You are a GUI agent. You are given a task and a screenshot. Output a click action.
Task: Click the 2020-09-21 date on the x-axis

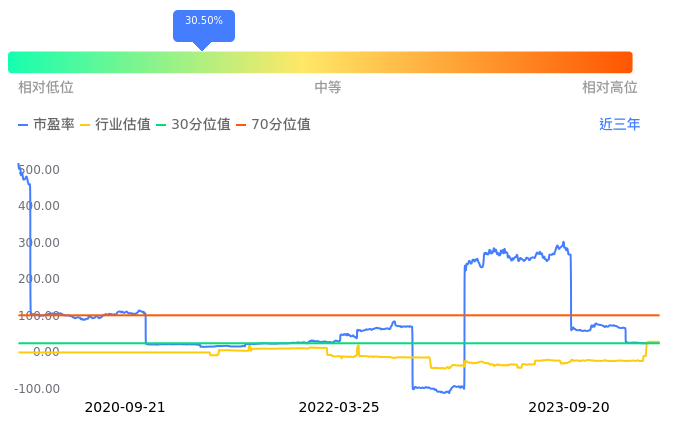pyautogui.click(x=125, y=407)
